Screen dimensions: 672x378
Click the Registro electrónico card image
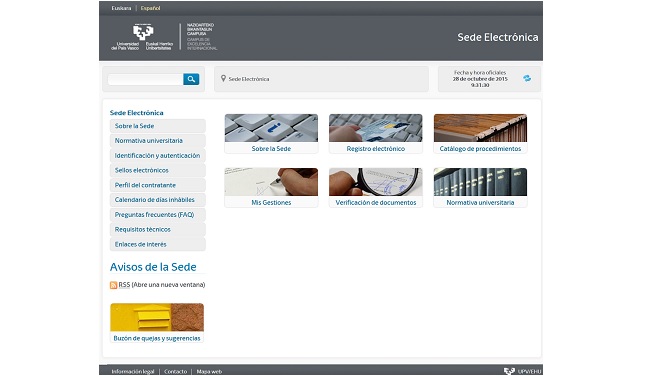(376, 128)
